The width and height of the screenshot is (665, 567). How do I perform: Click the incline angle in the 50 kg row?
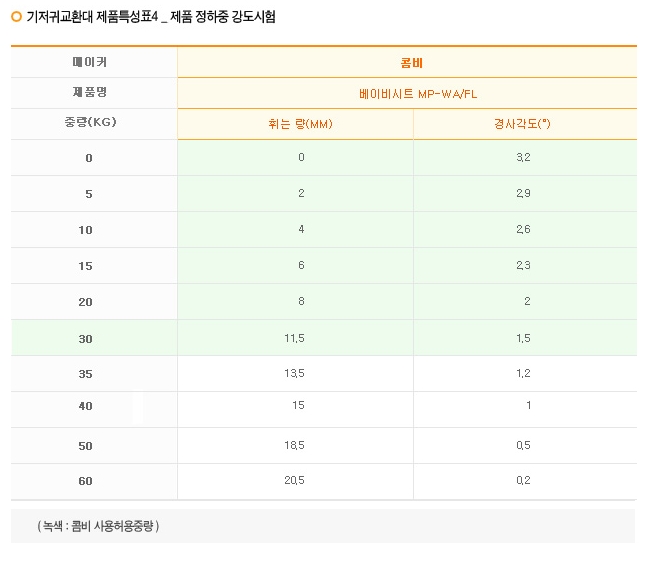pos(523,445)
